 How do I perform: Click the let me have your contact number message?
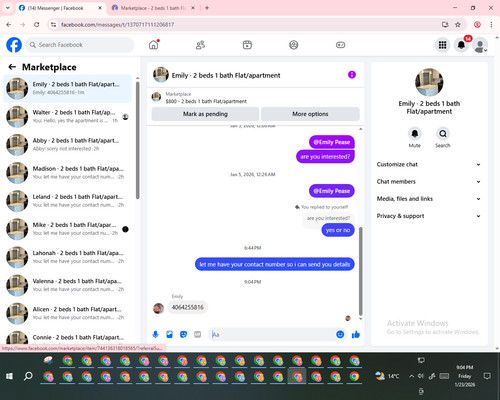click(x=275, y=264)
